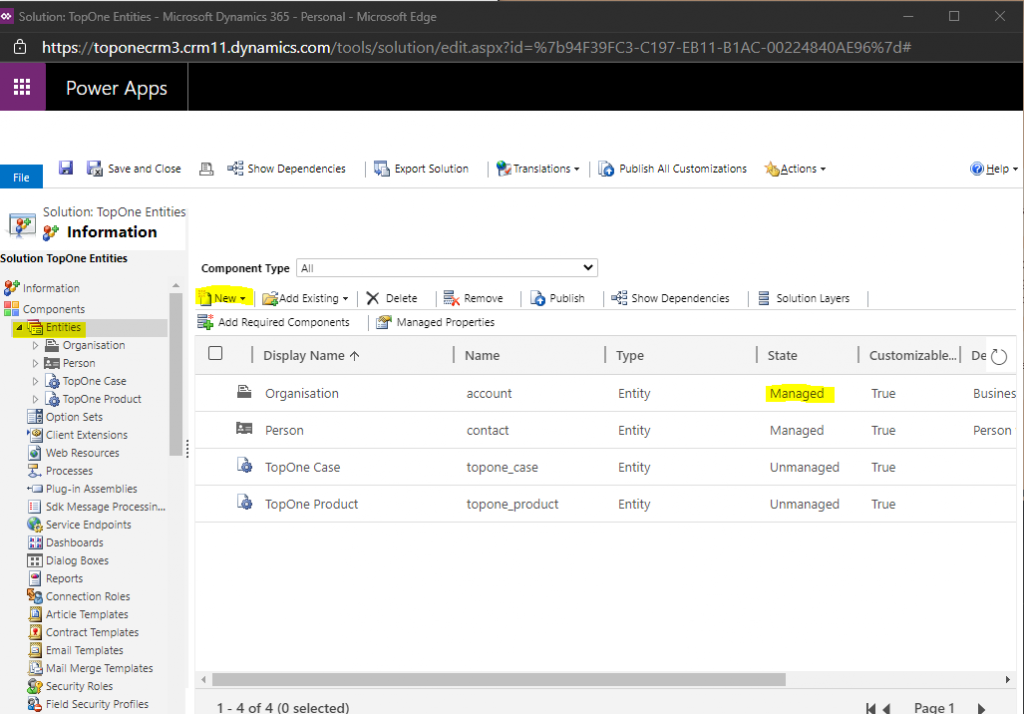The height and width of the screenshot is (714, 1024).
Task: Open the File menu
Action: (21, 177)
